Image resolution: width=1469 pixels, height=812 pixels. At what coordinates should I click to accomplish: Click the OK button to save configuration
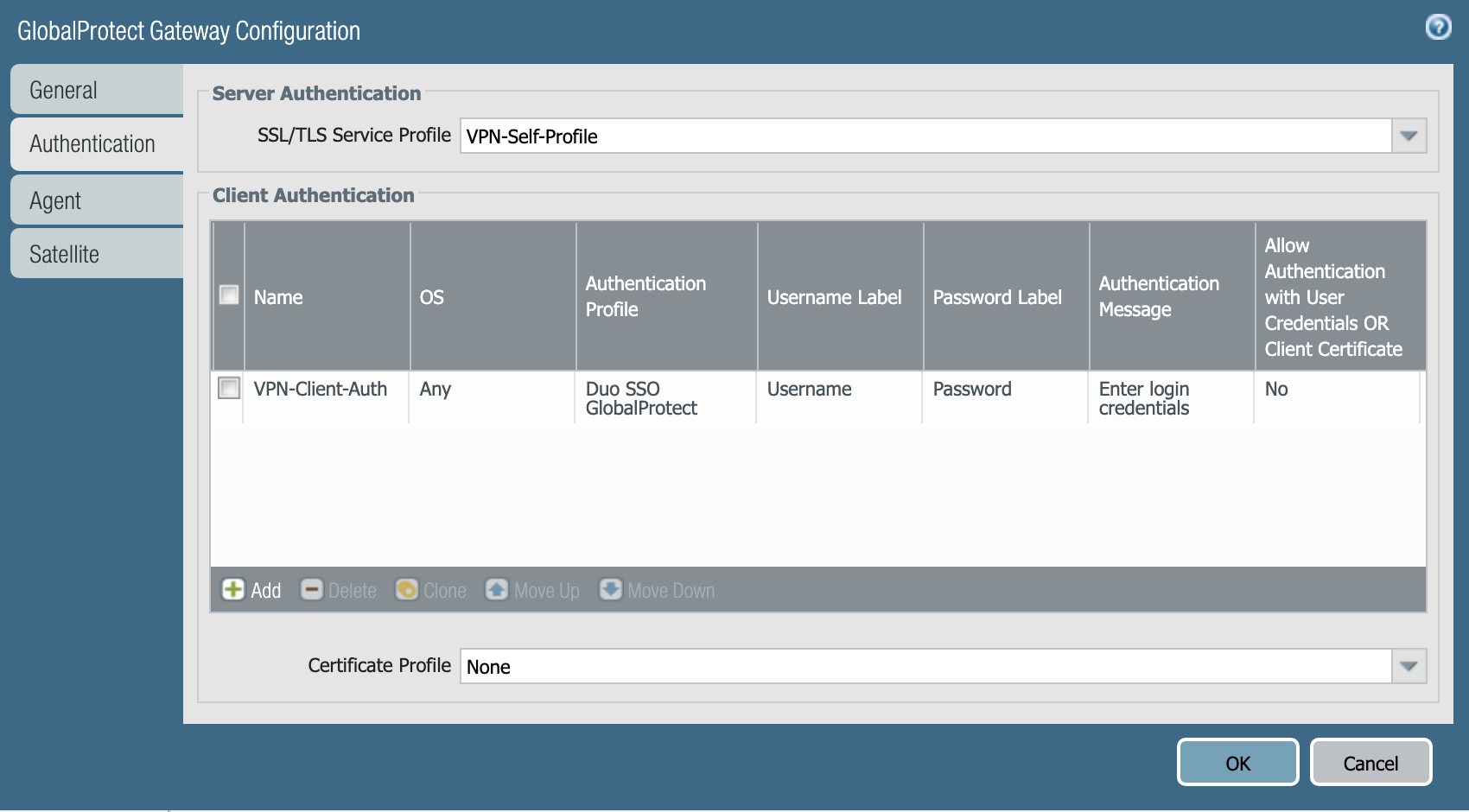pos(1237,763)
